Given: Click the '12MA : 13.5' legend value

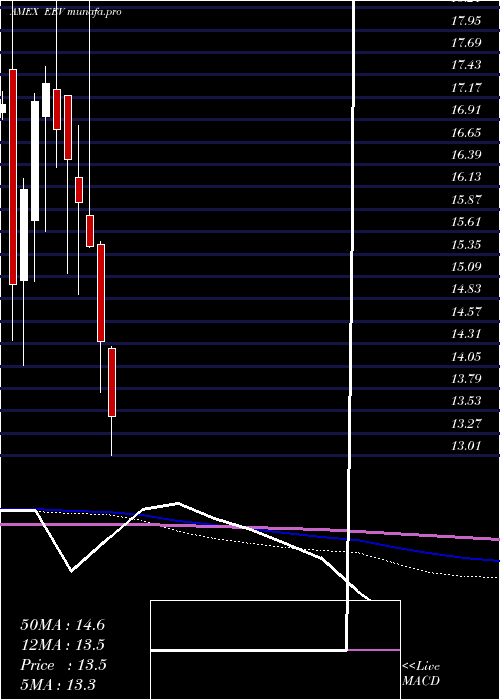Looking at the screenshot, I should pos(63,645).
